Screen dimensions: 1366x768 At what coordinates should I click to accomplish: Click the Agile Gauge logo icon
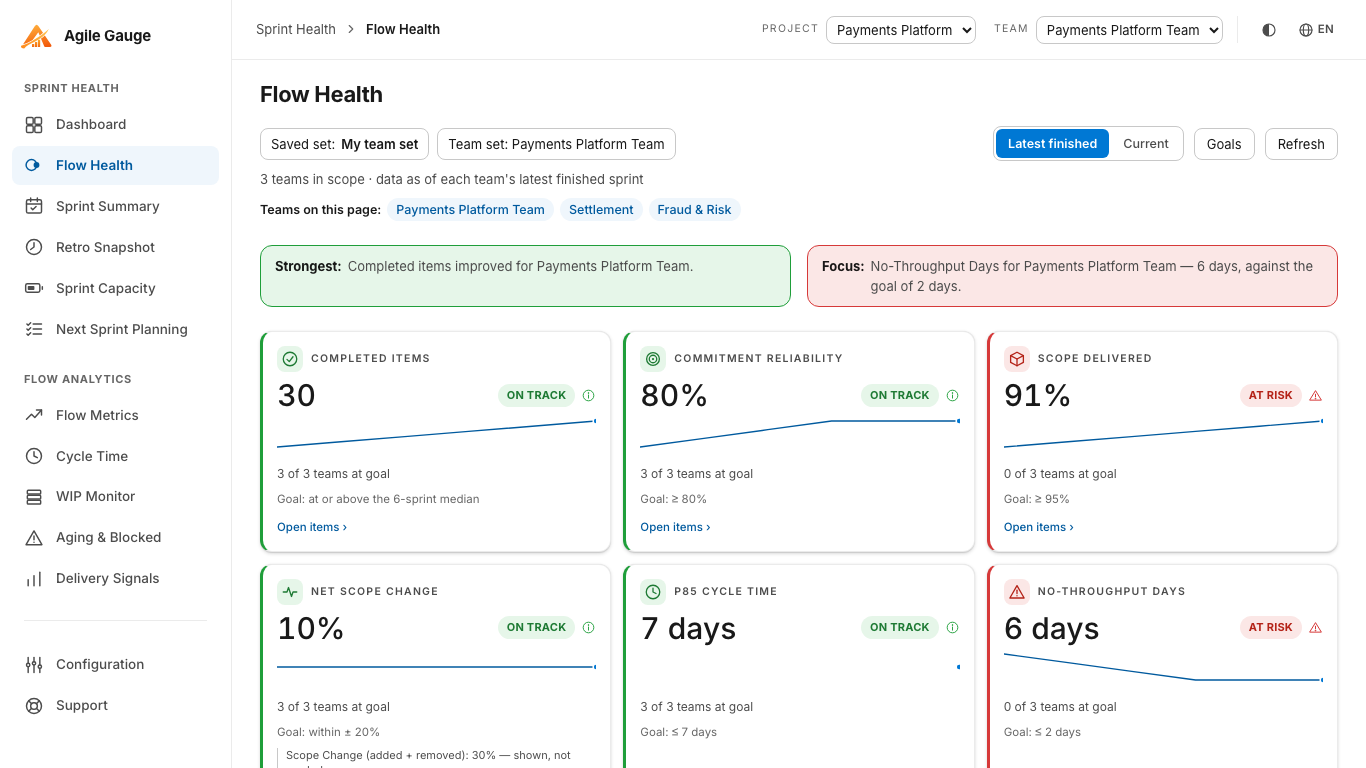click(36, 36)
